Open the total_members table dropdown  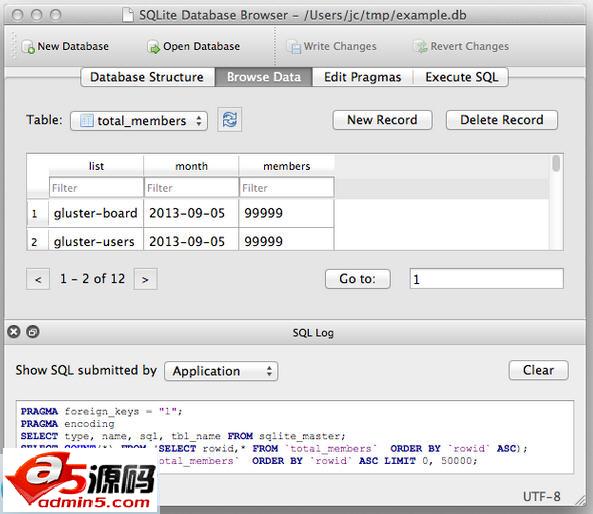(x=139, y=121)
